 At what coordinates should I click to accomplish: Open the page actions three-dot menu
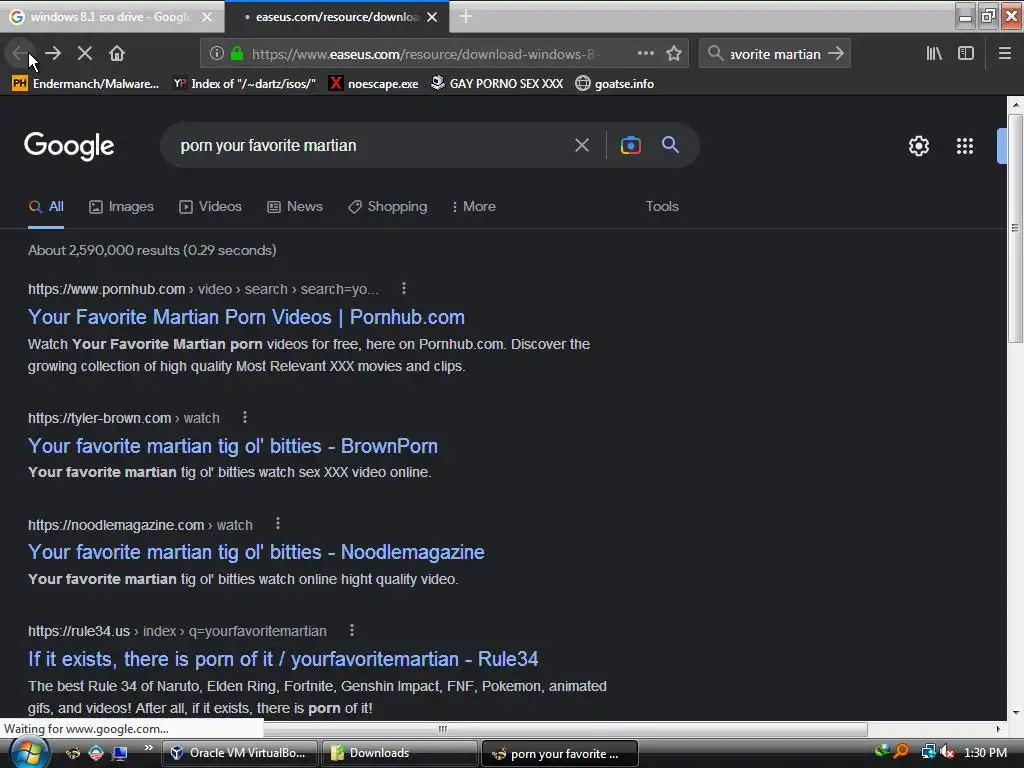click(x=645, y=54)
